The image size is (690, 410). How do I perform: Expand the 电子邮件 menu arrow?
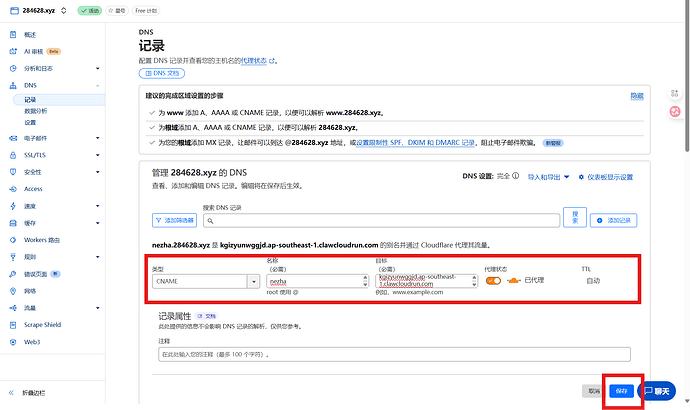coord(98,138)
